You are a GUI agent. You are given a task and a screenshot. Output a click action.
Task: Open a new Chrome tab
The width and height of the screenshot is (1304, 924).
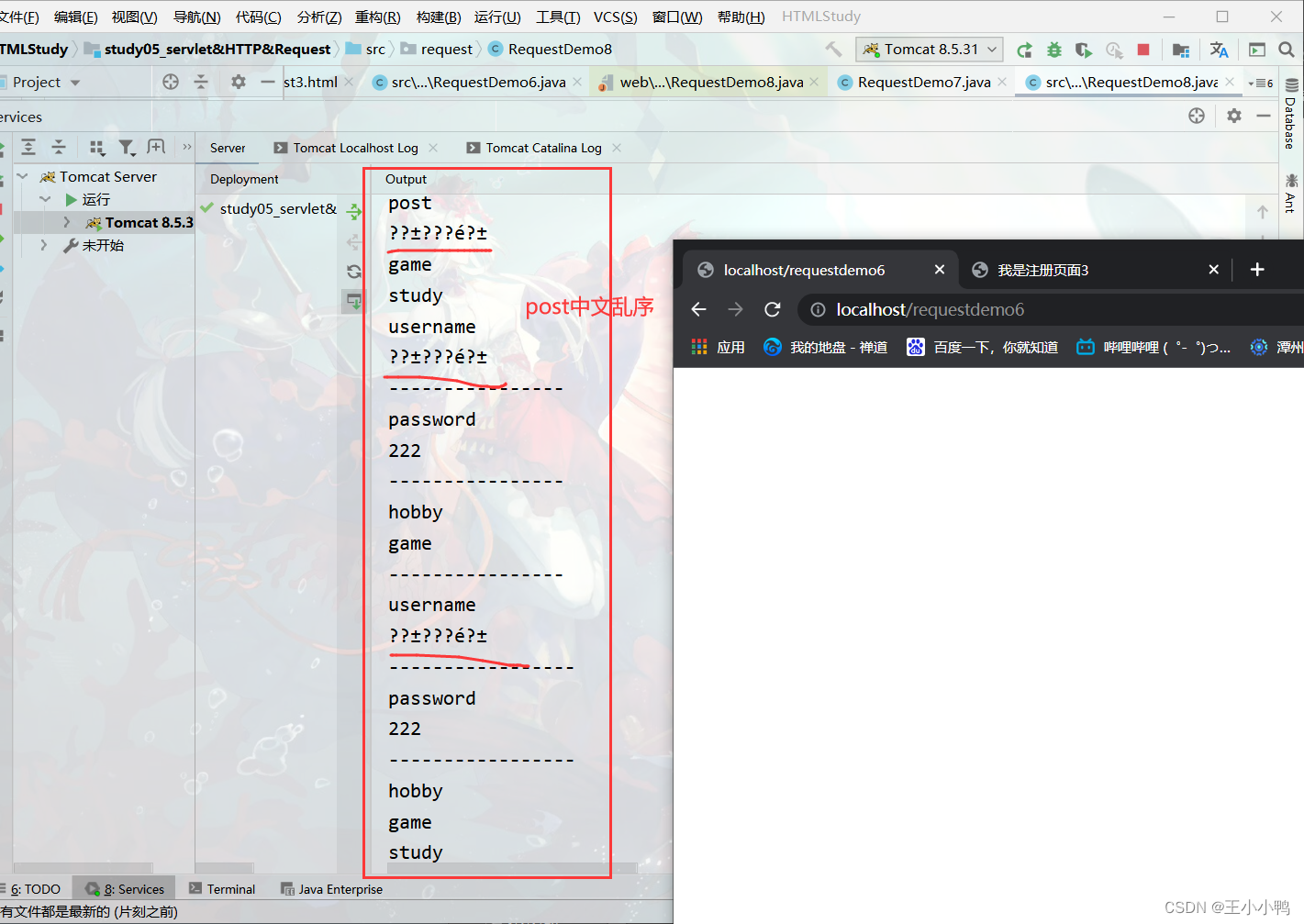pyautogui.click(x=1257, y=269)
